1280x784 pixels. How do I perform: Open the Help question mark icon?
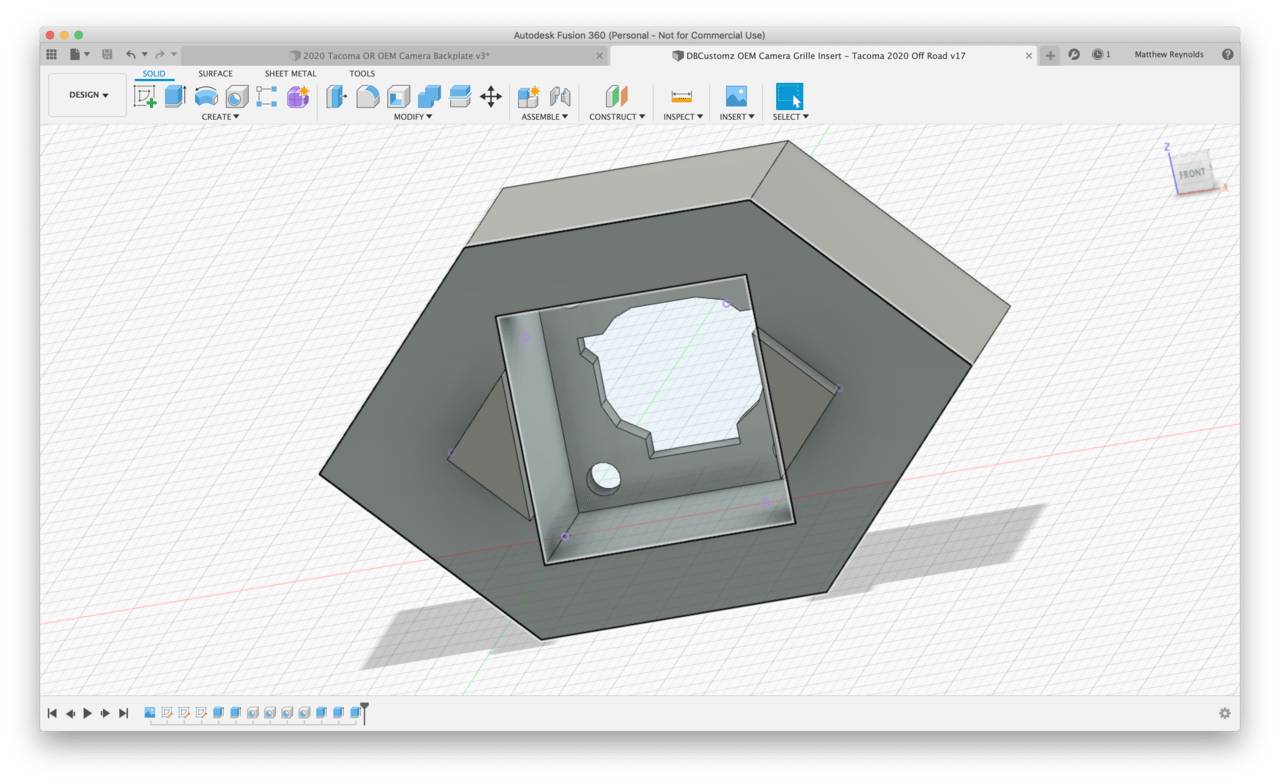[1227, 55]
